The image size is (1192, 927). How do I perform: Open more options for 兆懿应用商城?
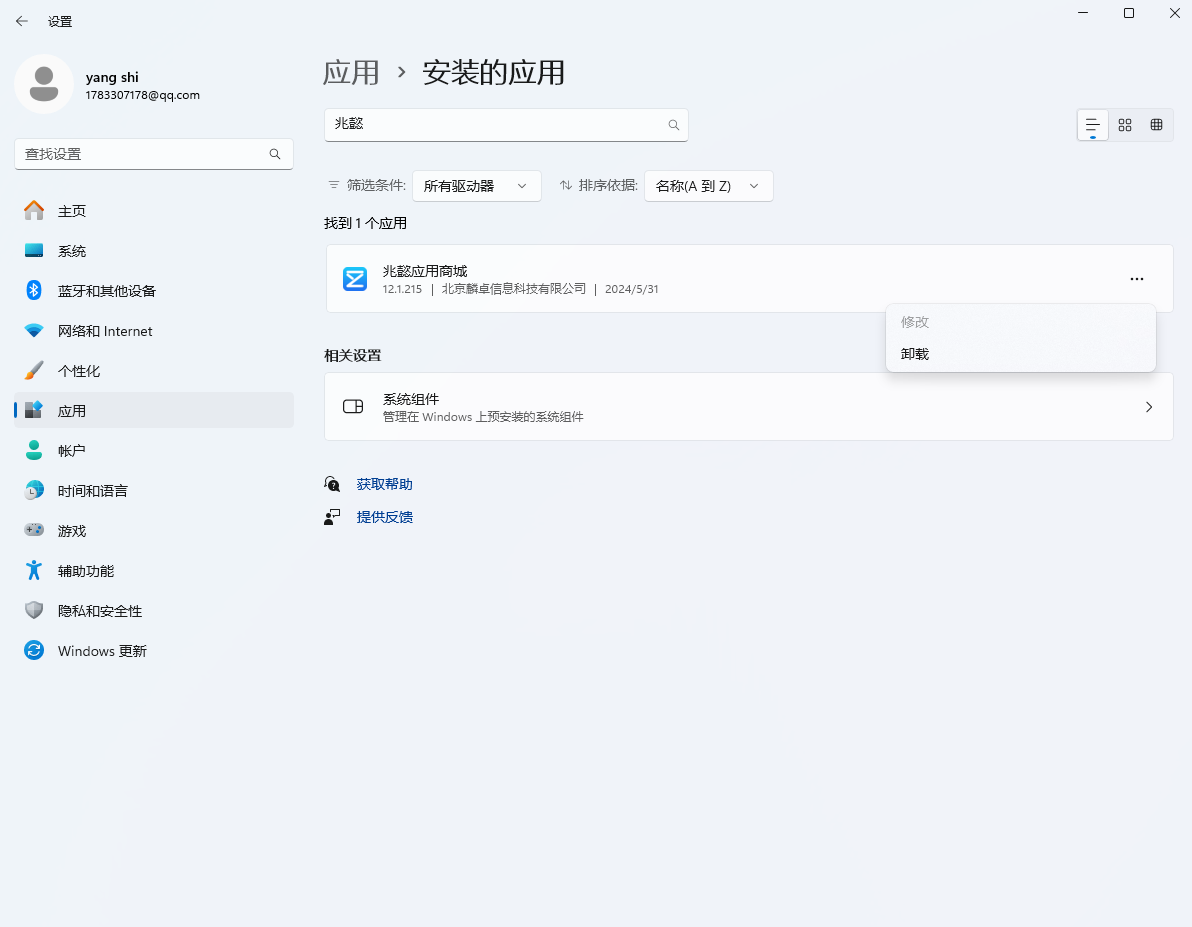(x=1136, y=279)
